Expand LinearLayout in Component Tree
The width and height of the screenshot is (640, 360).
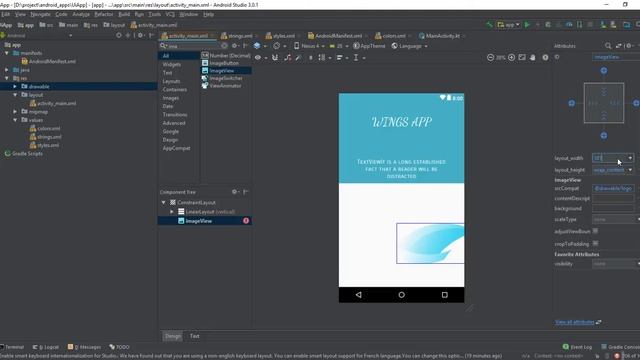(x=172, y=212)
